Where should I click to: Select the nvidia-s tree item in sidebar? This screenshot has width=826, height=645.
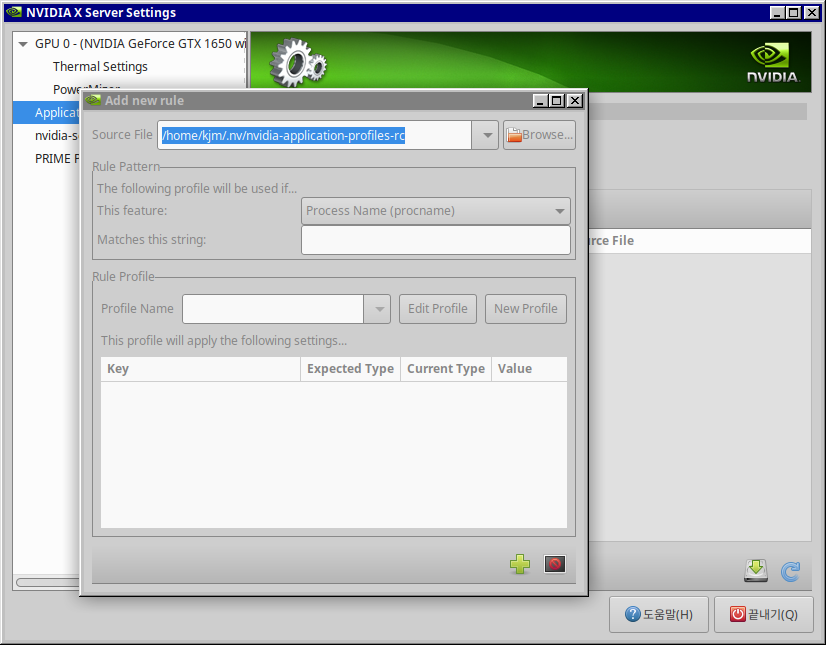[57, 136]
